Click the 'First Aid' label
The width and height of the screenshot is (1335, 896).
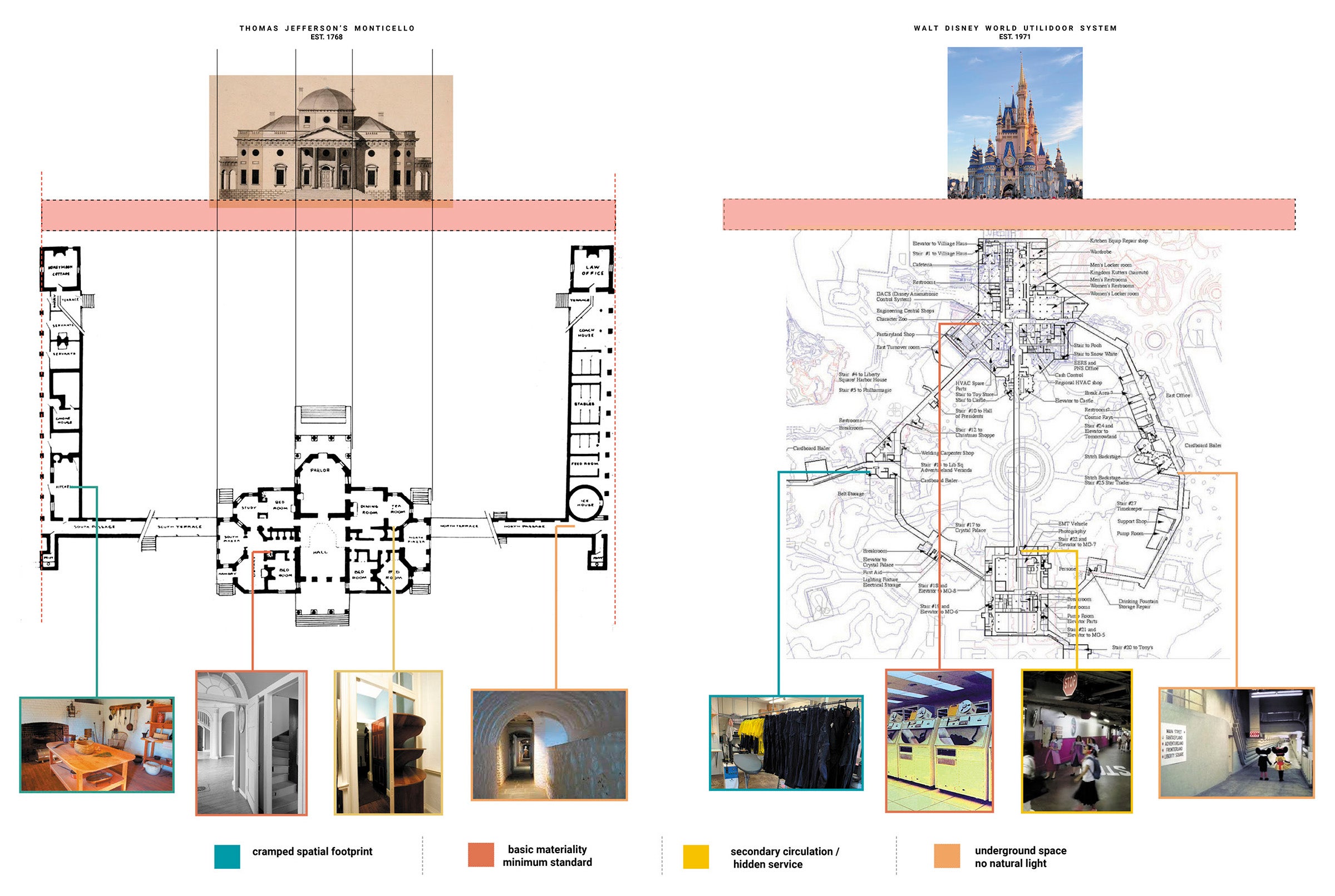pos(873,572)
